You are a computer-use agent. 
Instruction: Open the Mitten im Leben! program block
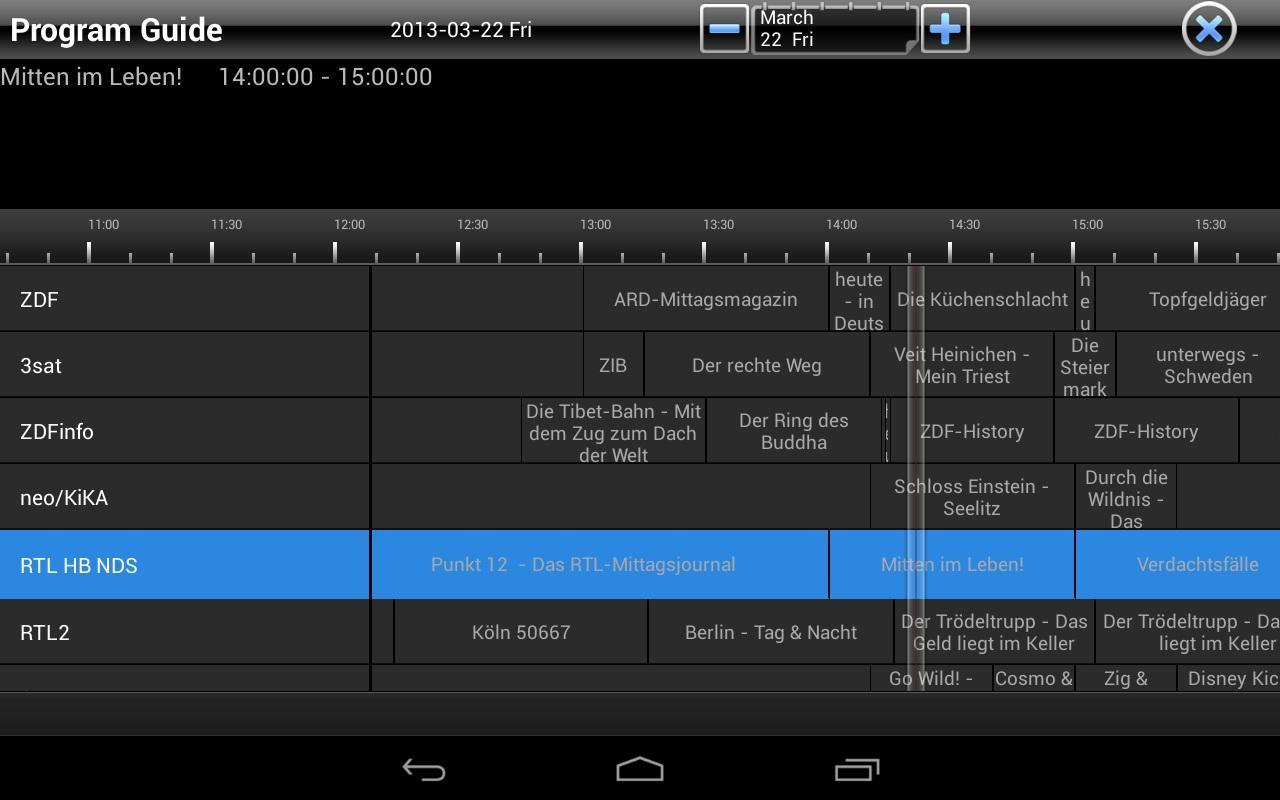pyautogui.click(x=952, y=565)
